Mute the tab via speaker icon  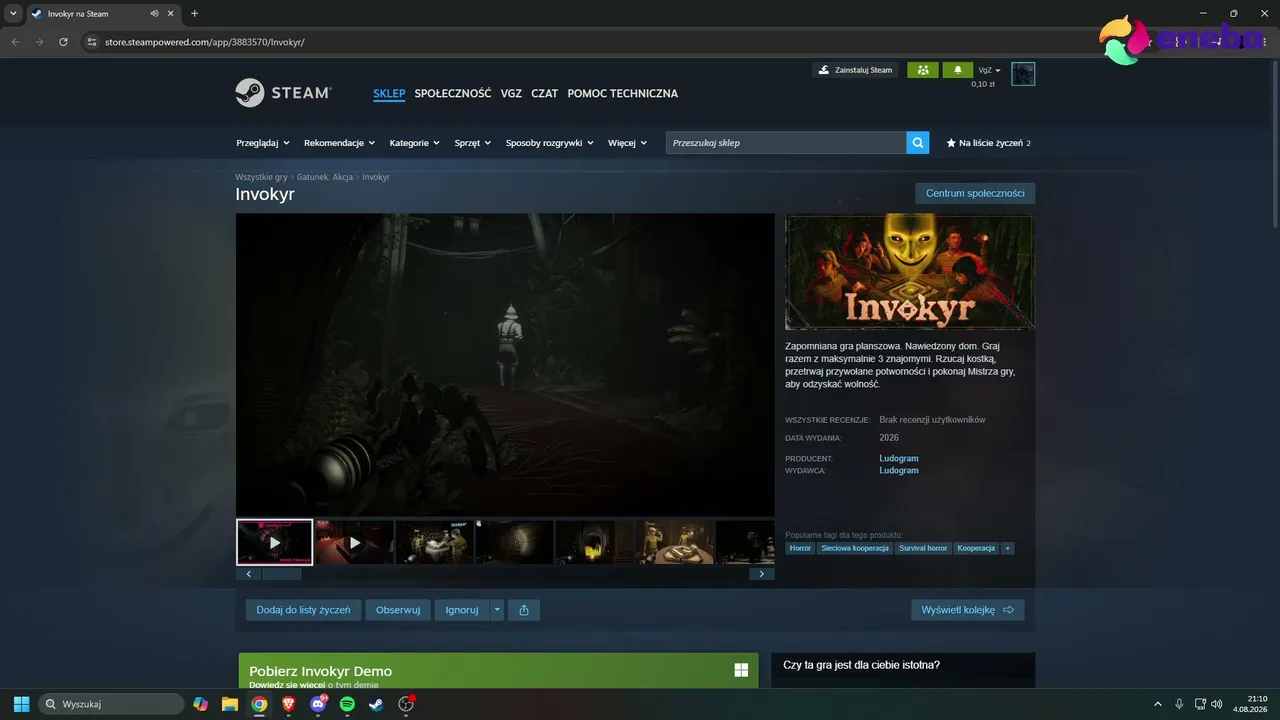pos(154,13)
